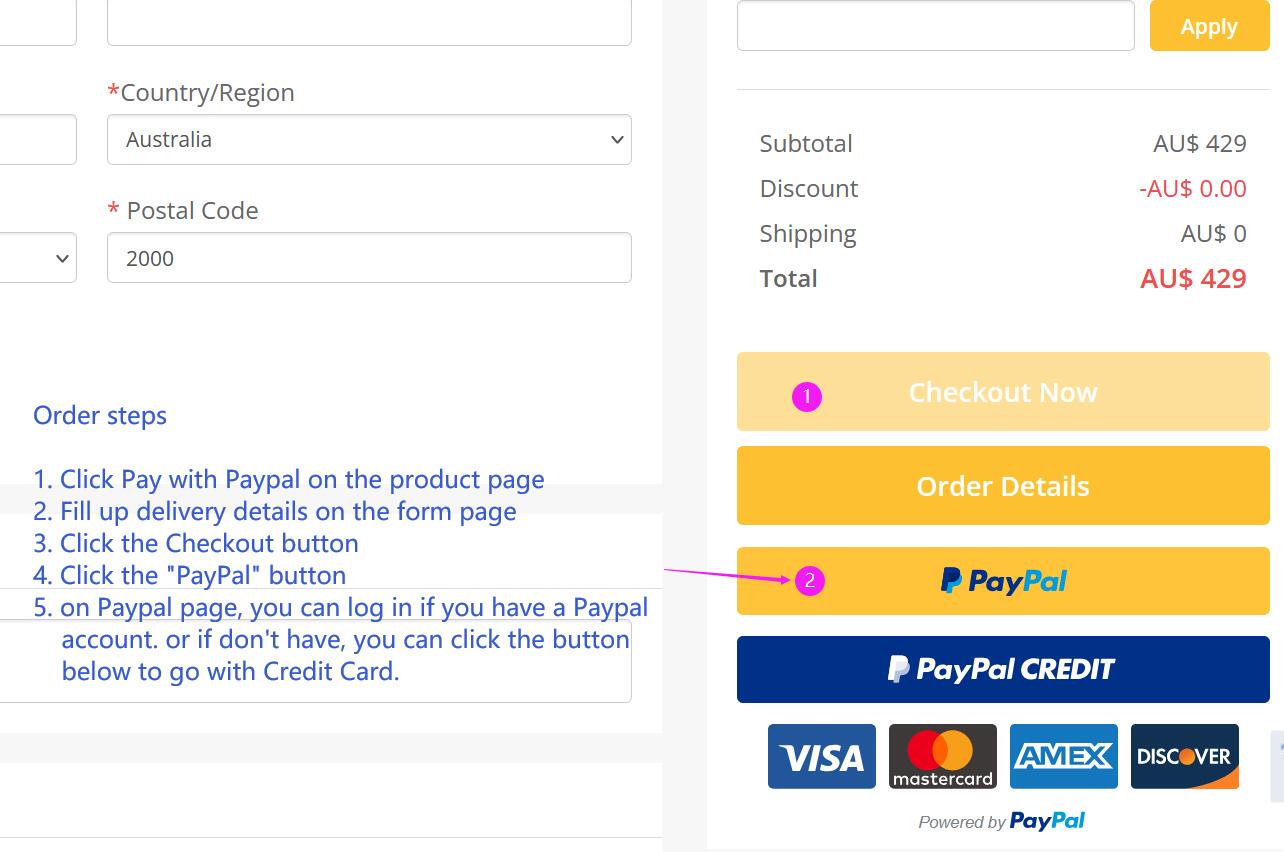Click the partially visible field left of Australia dropdown
The width and height of the screenshot is (1284, 852).
point(38,139)
